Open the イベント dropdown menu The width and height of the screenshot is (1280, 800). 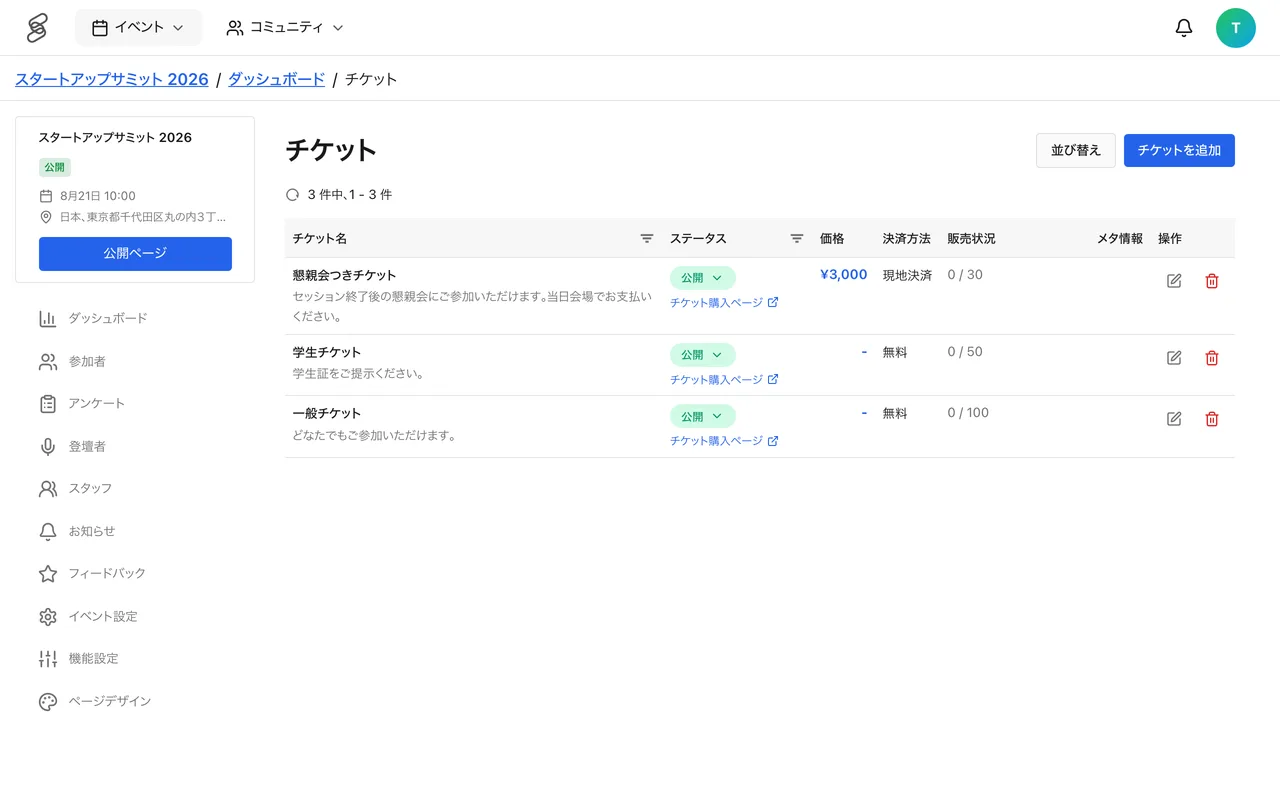click(138, 28)
